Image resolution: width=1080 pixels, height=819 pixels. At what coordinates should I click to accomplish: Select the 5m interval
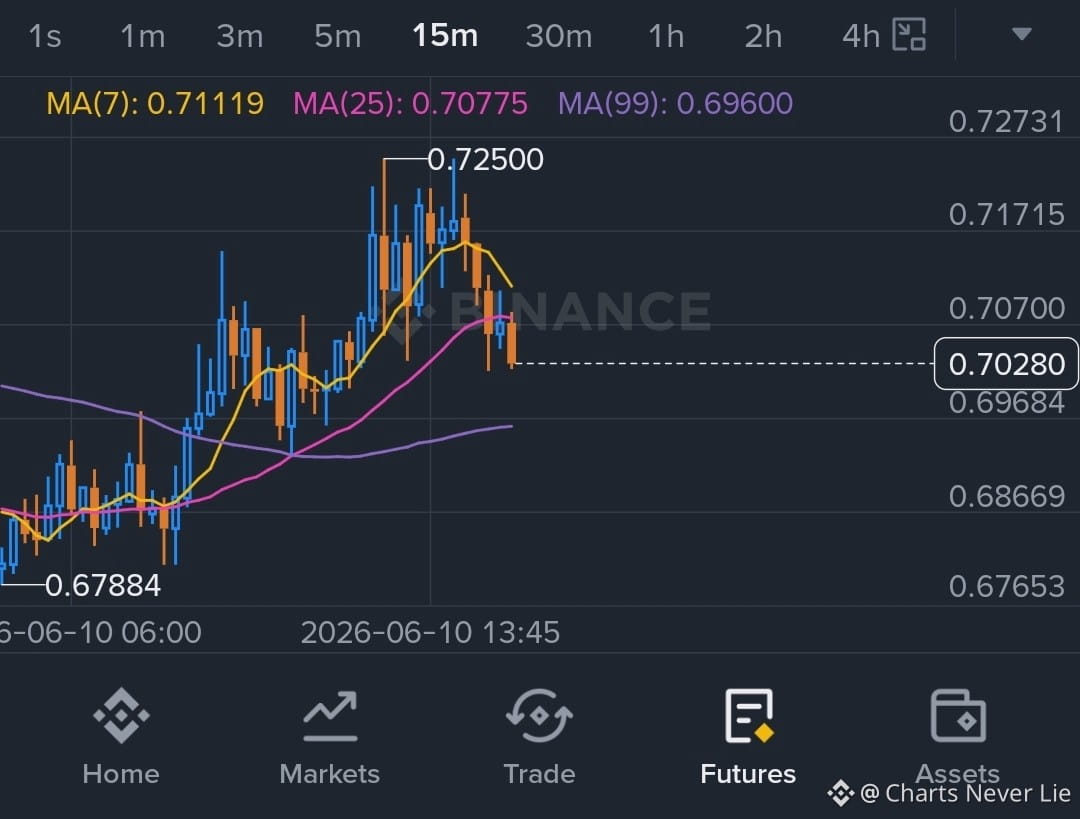pos(338,36)
